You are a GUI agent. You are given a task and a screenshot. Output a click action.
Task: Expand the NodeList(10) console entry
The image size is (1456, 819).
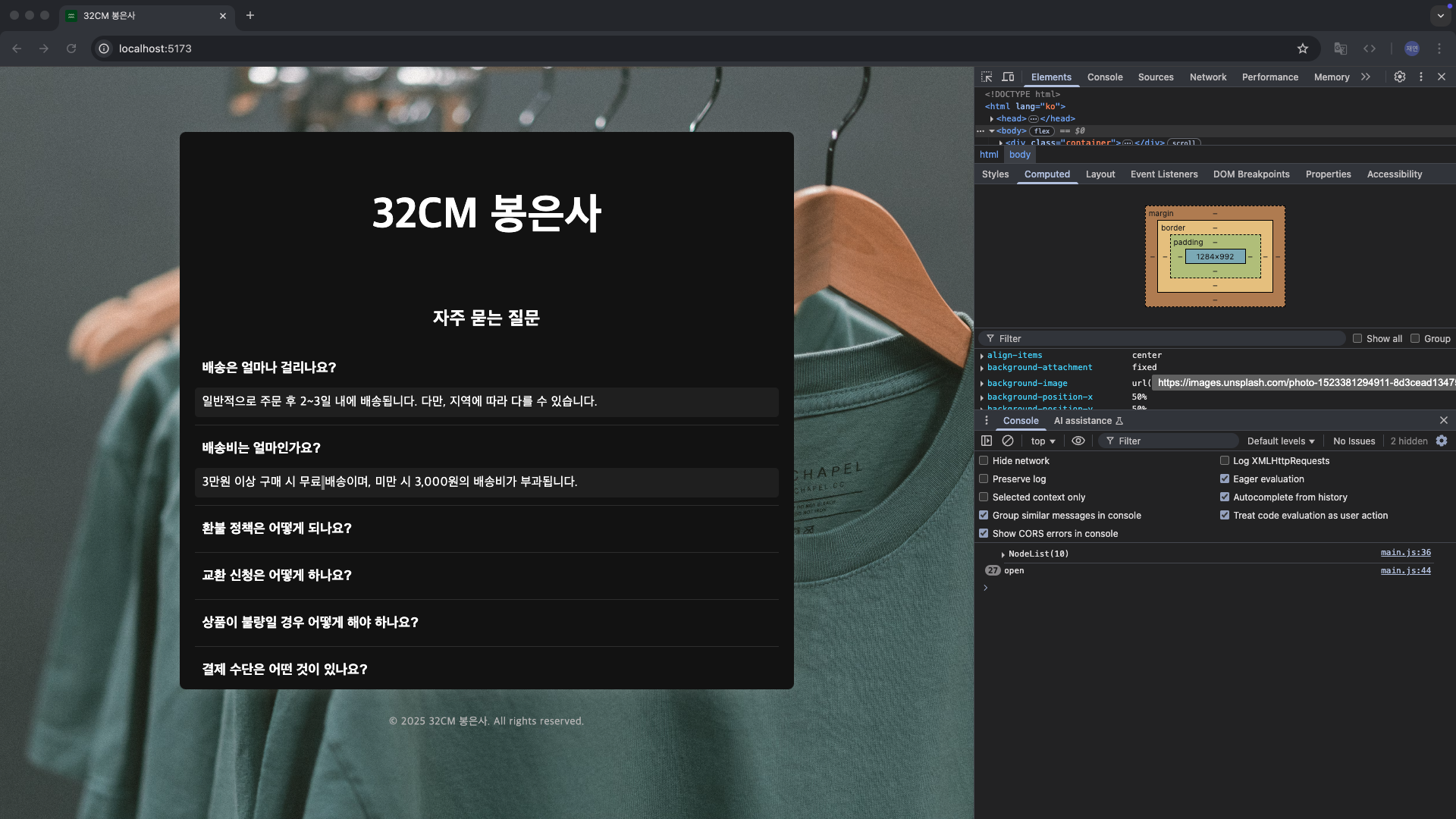pos(1003,554)
